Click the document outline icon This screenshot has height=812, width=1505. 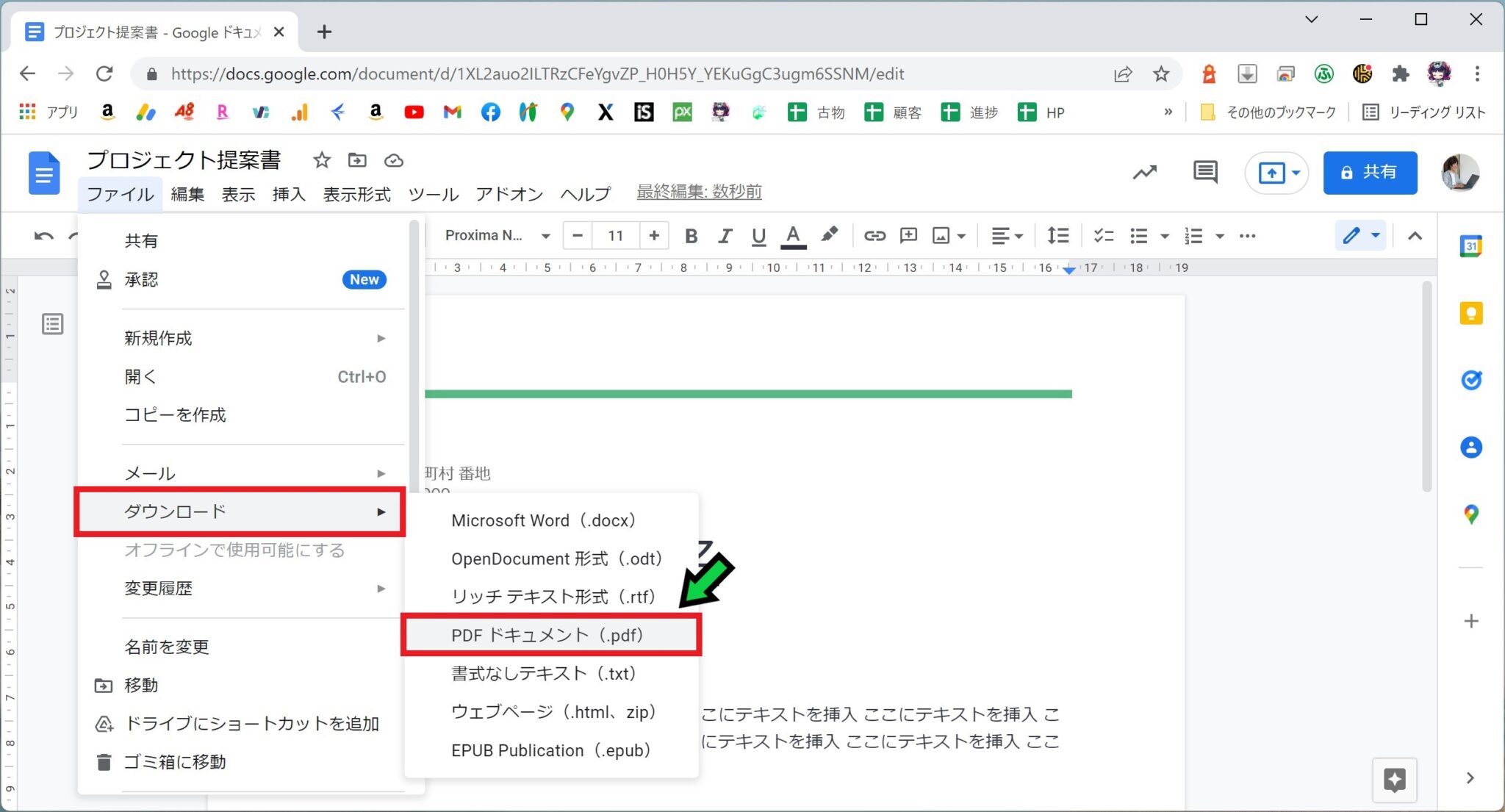click(x=53, y=324)
